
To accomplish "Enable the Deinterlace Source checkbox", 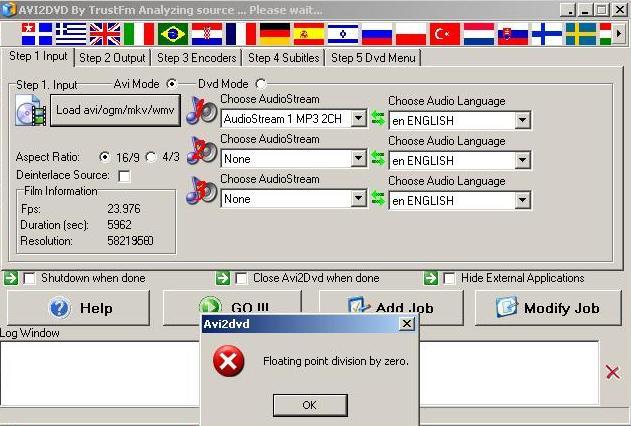I will tap(124, 176).
